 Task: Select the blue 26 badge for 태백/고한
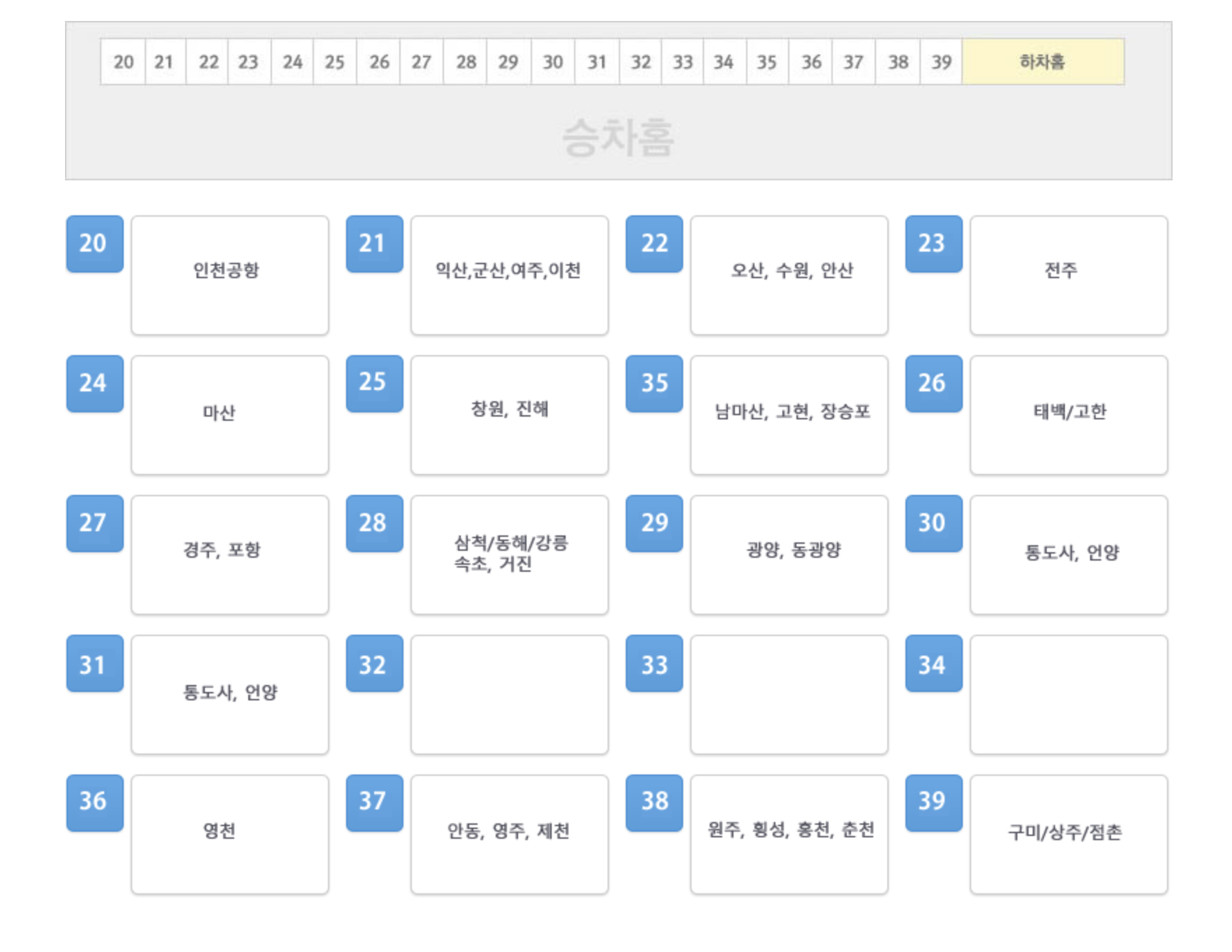(x=934, y=385)
